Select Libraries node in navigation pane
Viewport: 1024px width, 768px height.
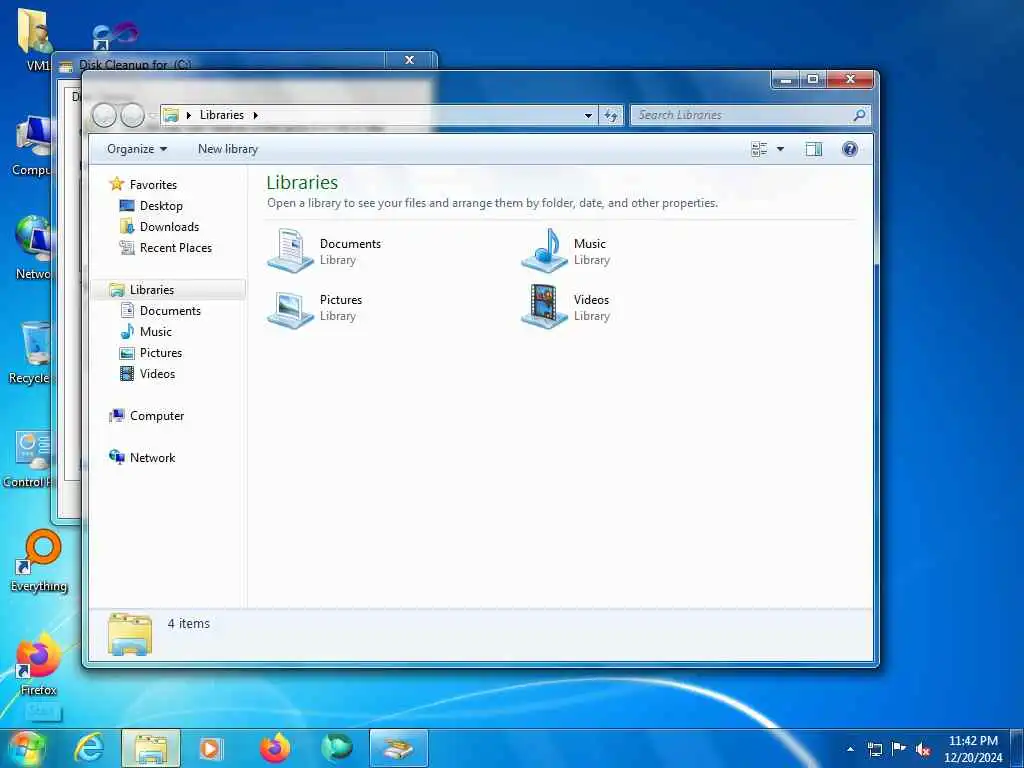(x=142, y=289)
